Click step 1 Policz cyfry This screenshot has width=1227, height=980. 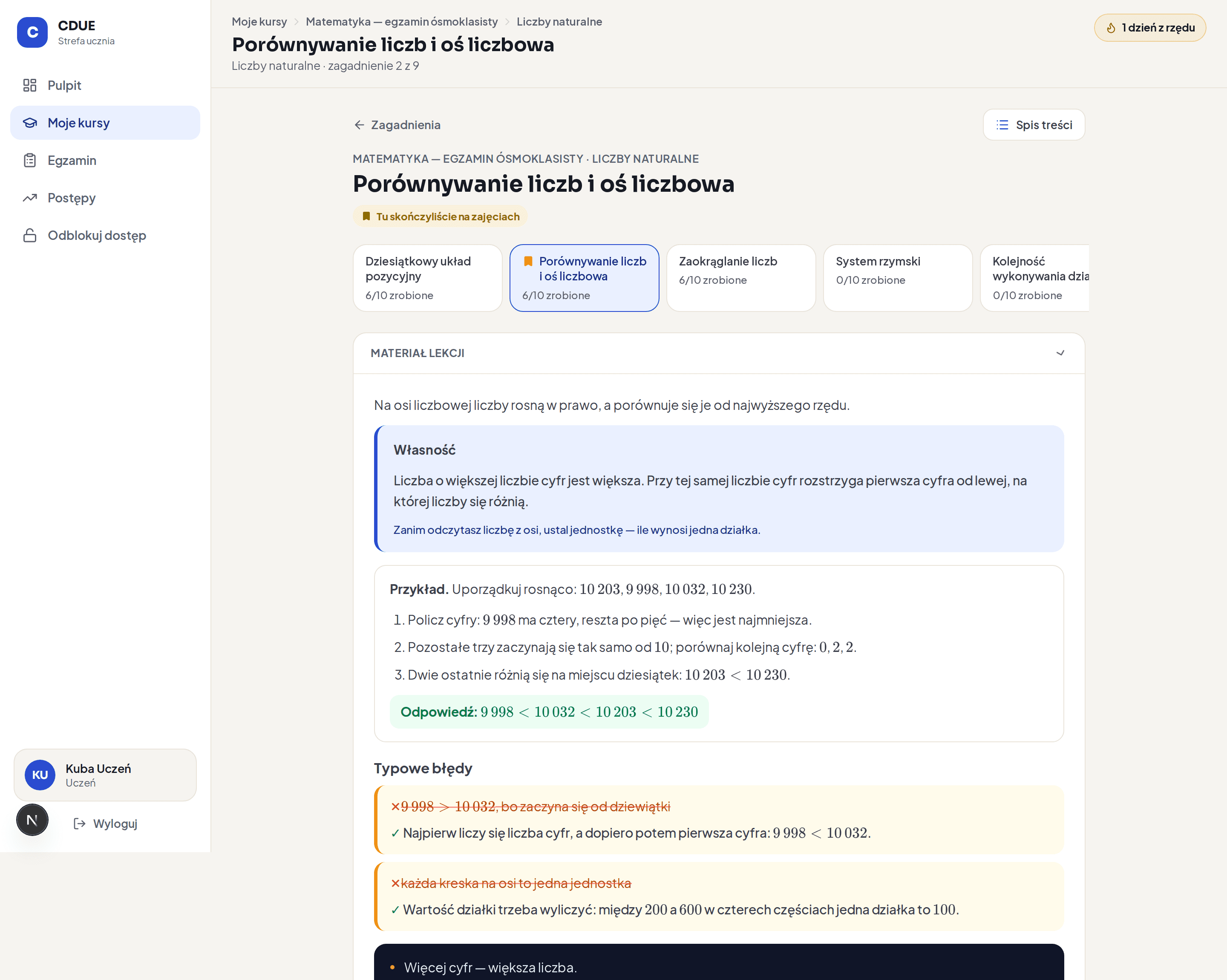coord(603,620)
